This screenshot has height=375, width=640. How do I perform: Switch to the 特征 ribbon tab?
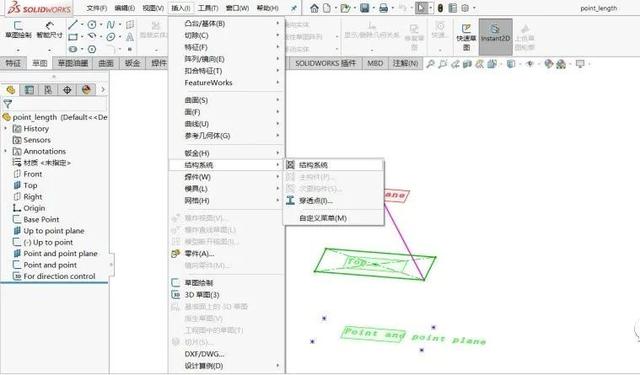[x=13, y=63]
